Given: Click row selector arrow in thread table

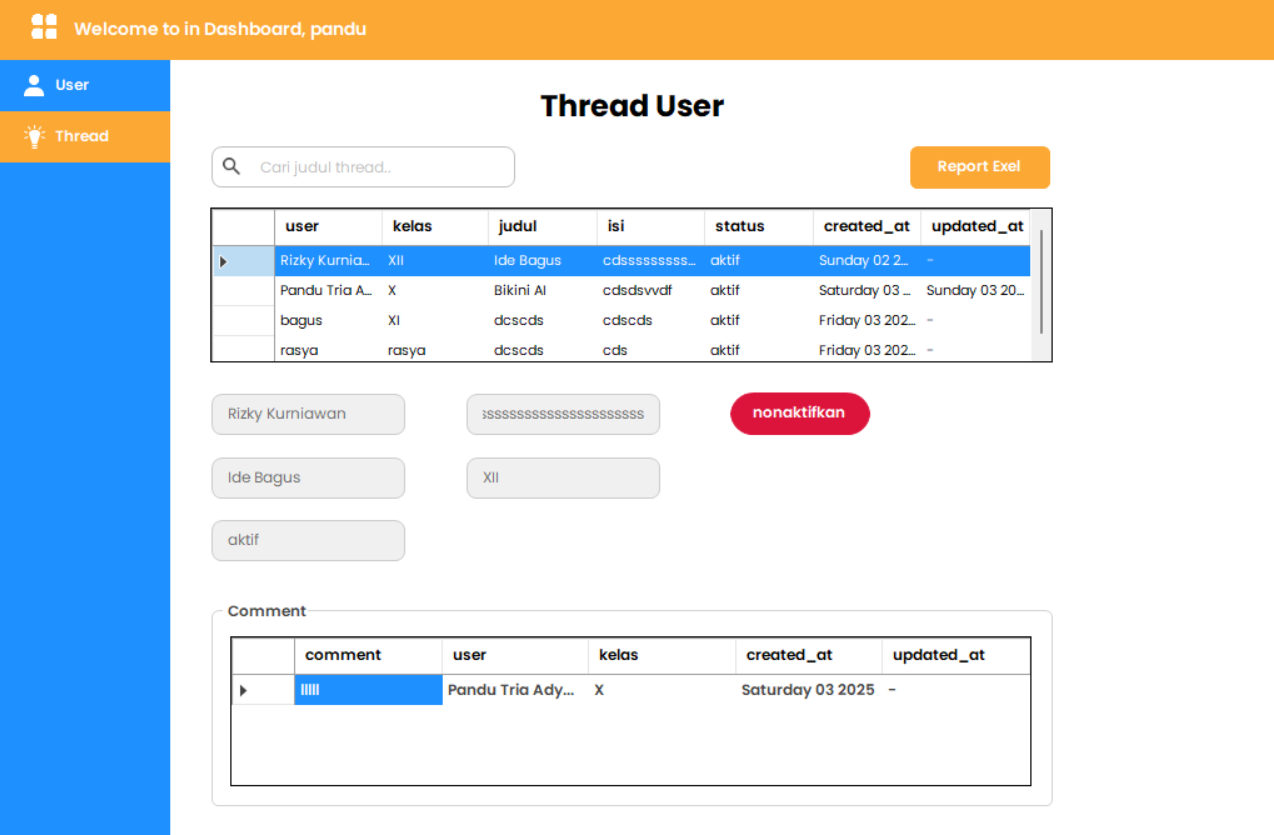Looking at the screenshot, I should tap(223, 262).
